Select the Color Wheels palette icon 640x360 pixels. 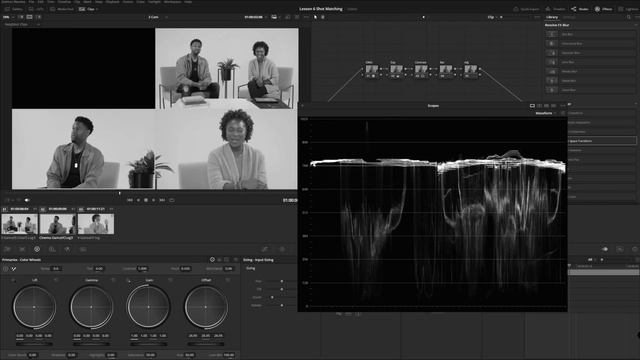click(x=37, y=249)
